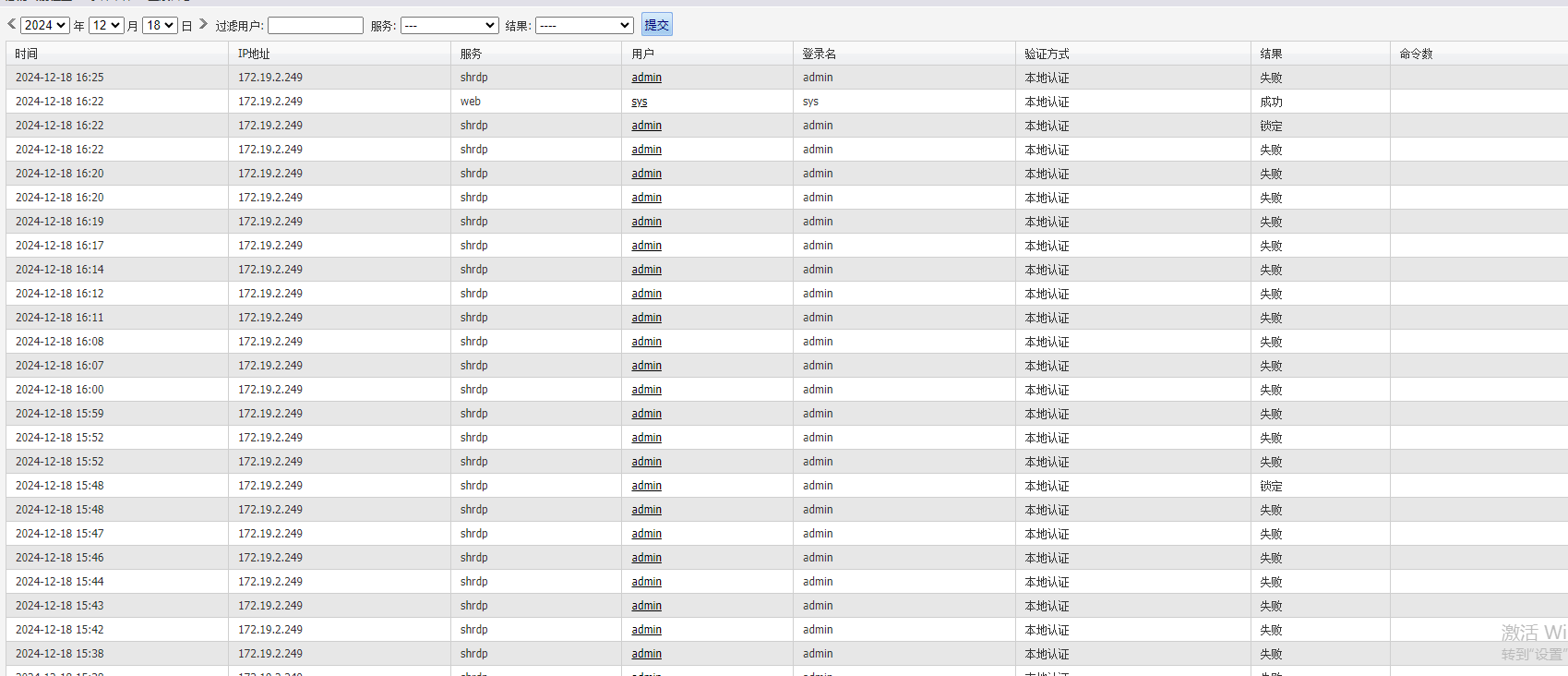Click the previous day arrow

(12, 25)
